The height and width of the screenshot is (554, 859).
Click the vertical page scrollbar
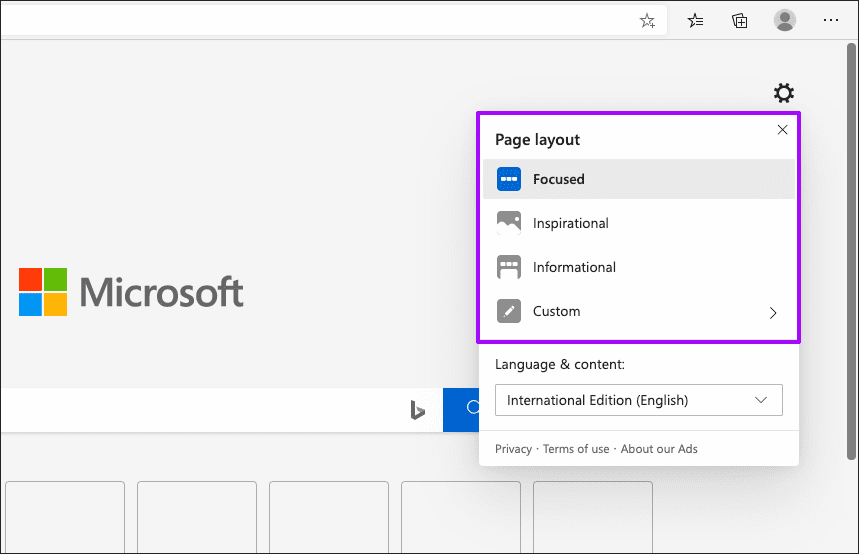point(851,252)
